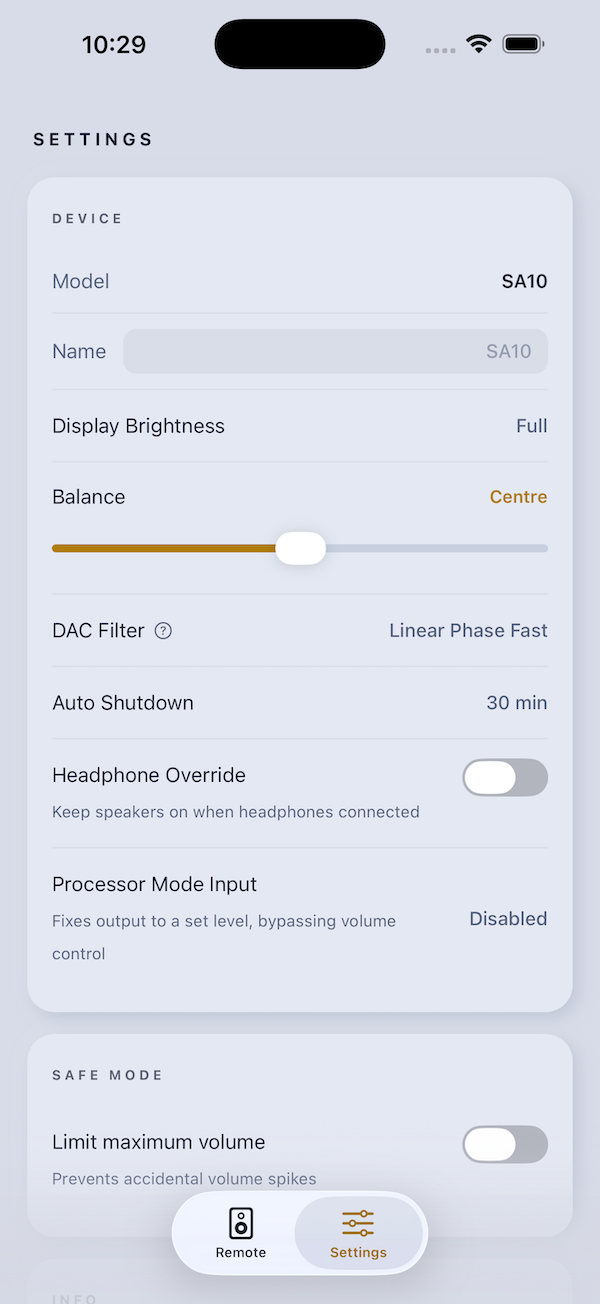Open the Processor Mode Input marked Disabled
This screenshot has width=600, height=1304.
coord(508,918)
